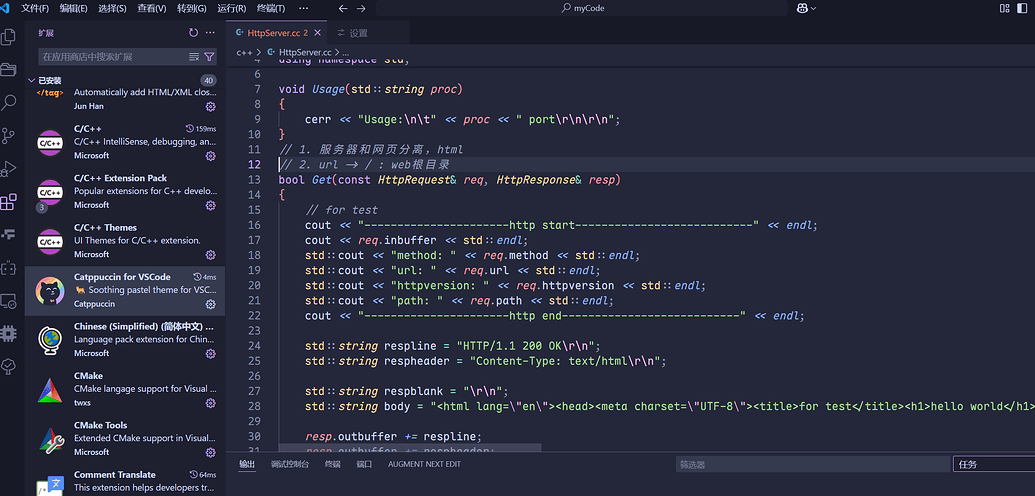Select the 输出 output panel tab
1035x496 pixels.
[x=247, y=464]
